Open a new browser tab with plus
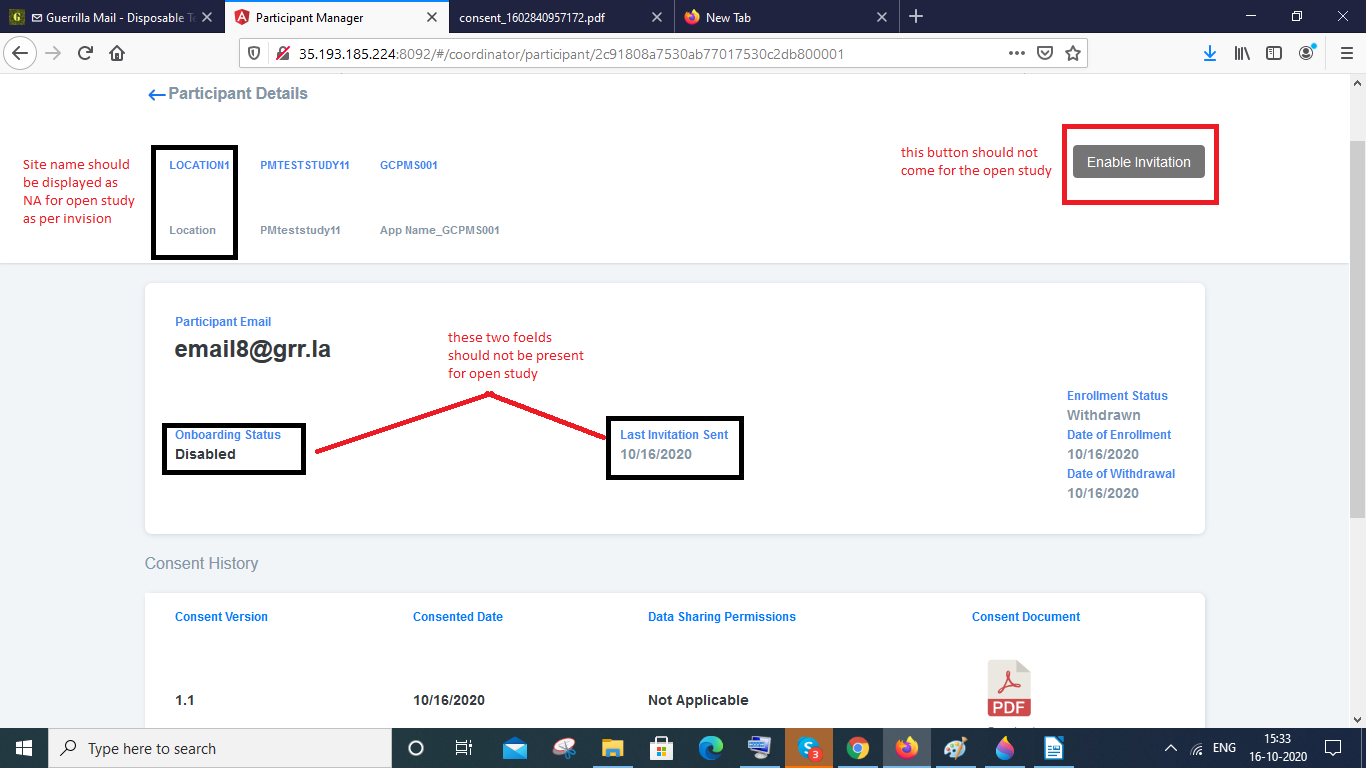The height and width of the screenshot is (768, 1366). pyautogui.click(x=916, y=16)
